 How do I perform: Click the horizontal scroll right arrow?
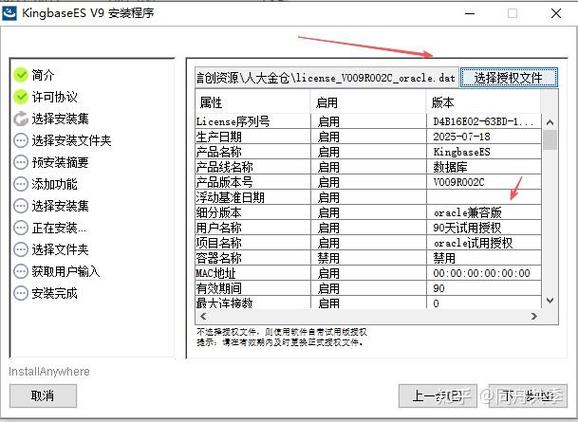534,316
